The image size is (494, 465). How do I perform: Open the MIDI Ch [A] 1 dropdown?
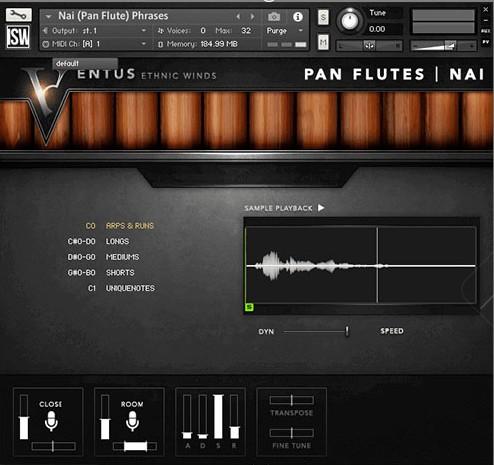tap(95, 44)
